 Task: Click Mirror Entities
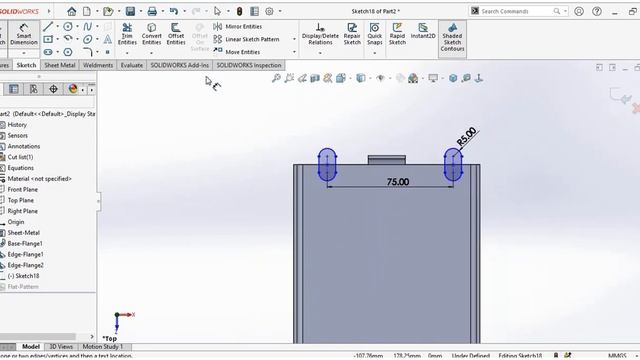(238, 27)
